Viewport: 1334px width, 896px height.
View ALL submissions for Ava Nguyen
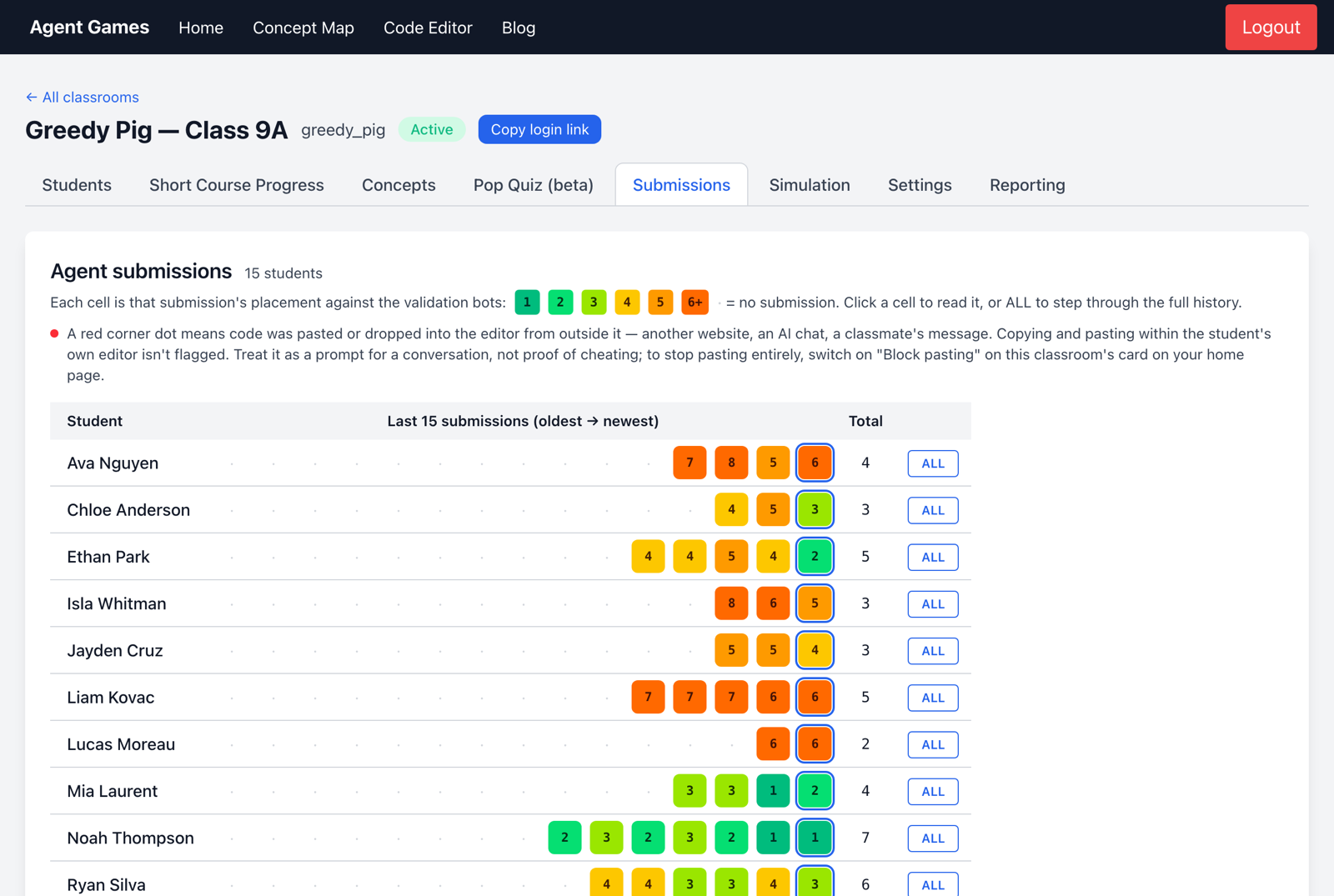933,463
